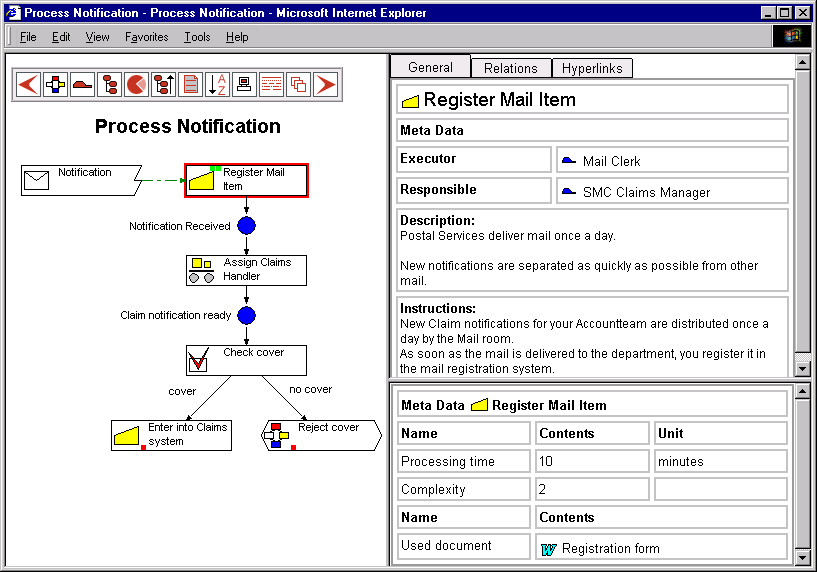Open the Favorites menu
This screenshot has height=572, width=817.
(x=146, y=37)
